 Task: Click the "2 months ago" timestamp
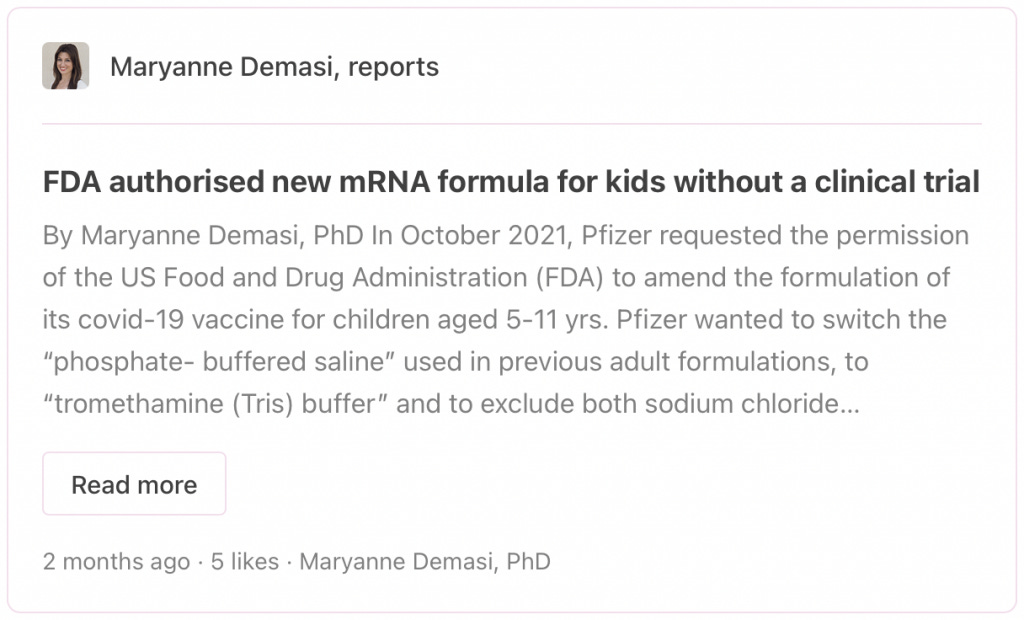116,562
